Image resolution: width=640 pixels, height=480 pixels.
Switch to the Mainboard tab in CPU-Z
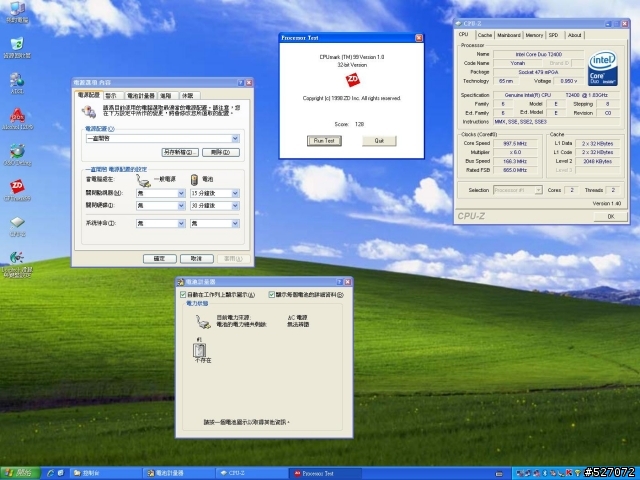[x=509, y=35]
